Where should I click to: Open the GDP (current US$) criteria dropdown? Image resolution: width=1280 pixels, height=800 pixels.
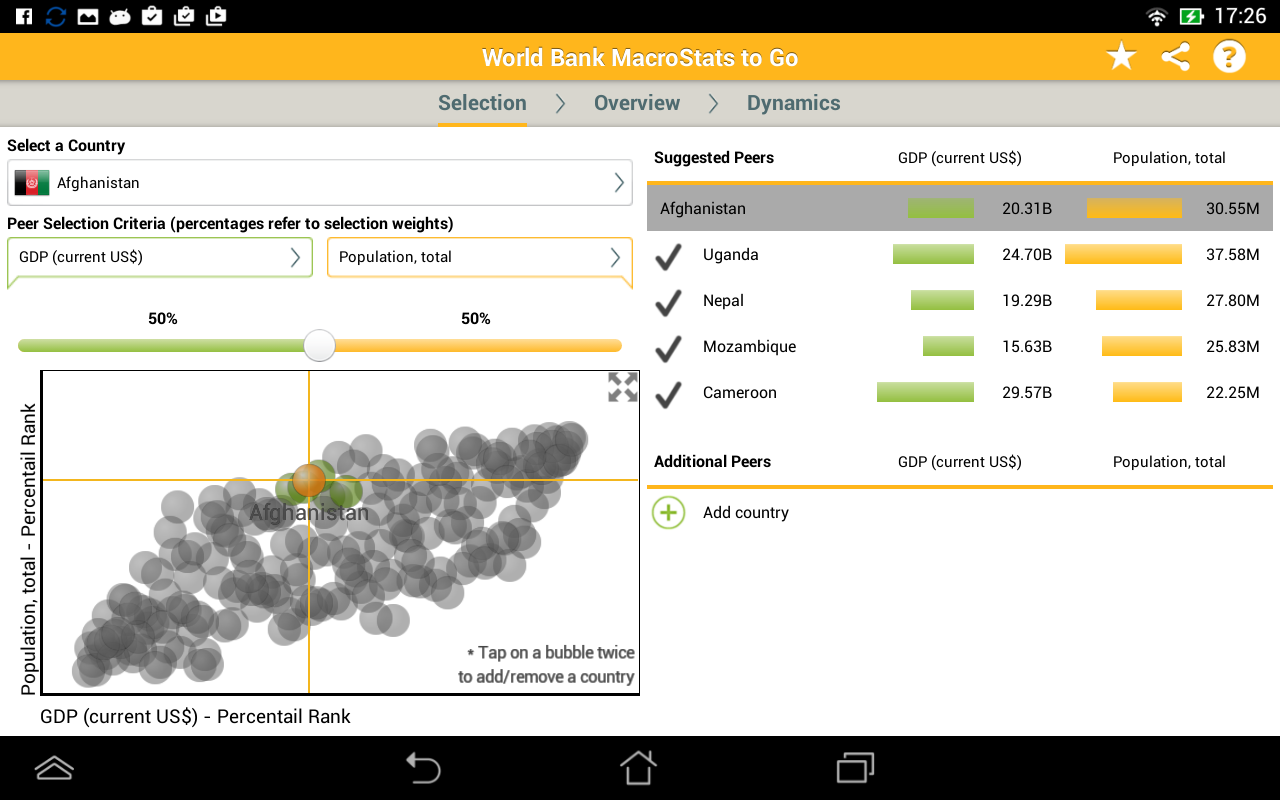coord(160,257)
